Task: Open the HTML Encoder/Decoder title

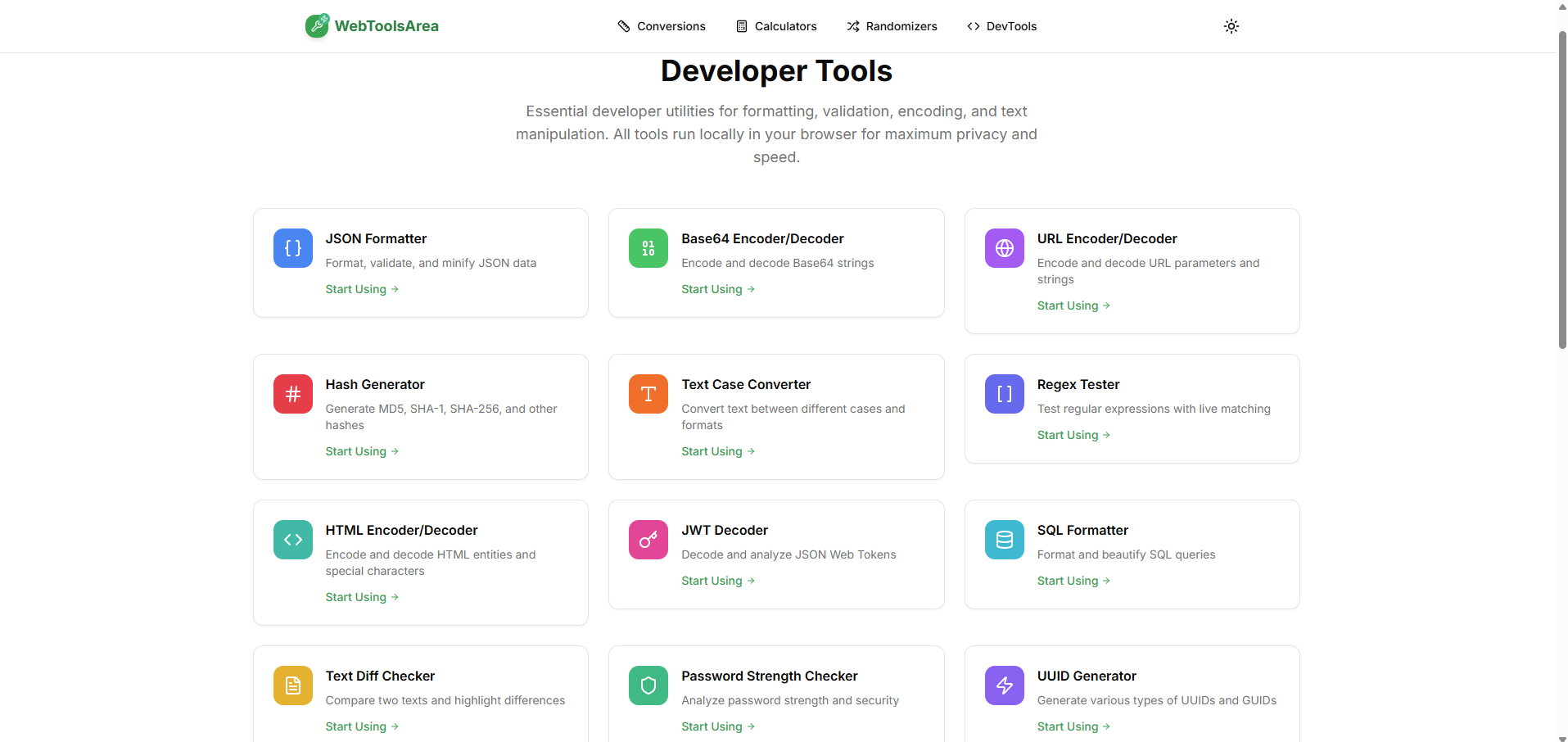Action: point(401,530)
